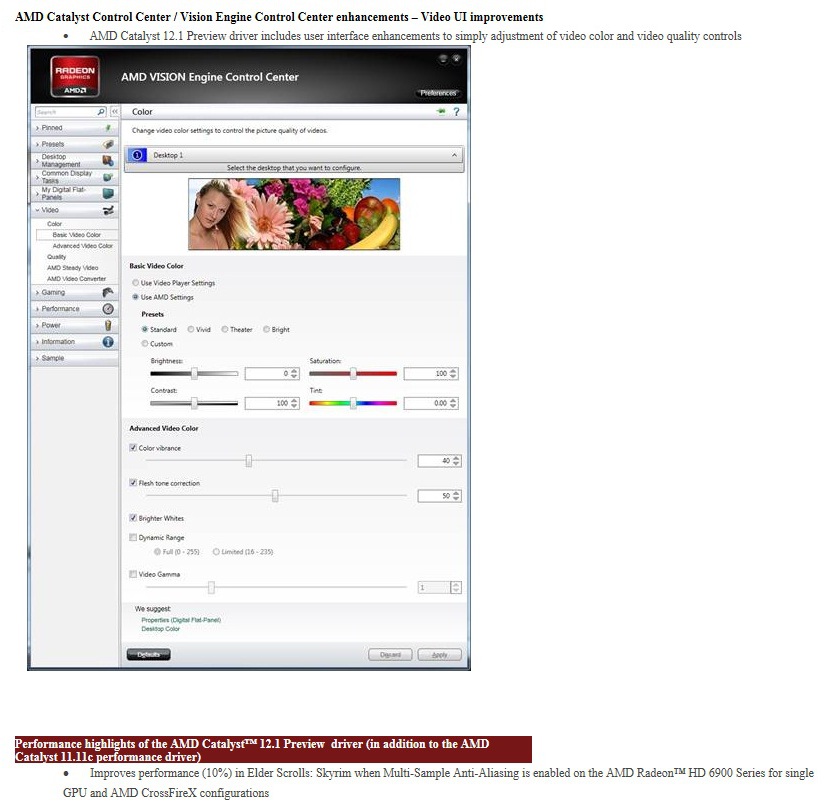Click the search magnifier icon

[x=101, y=112]
